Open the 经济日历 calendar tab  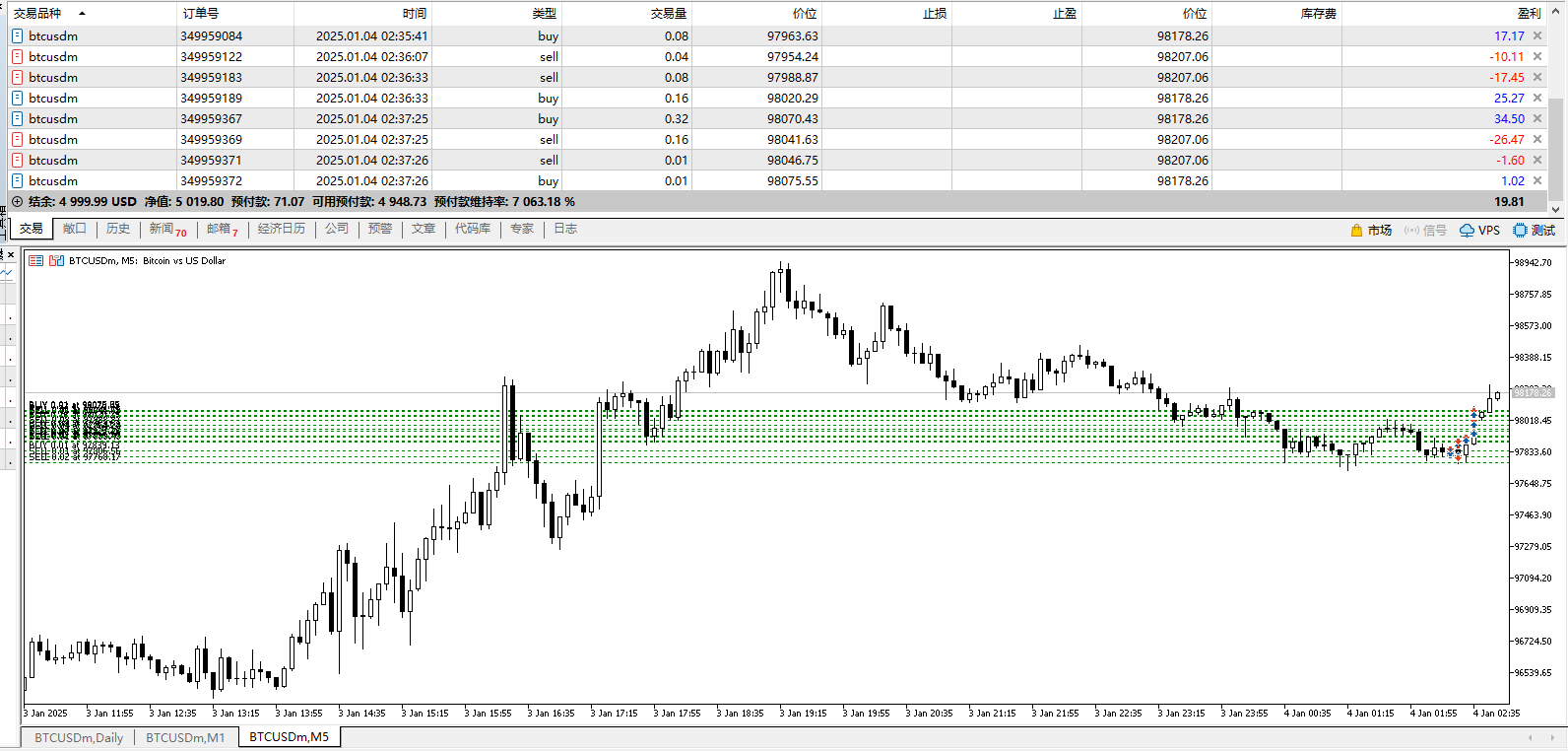(282, 229)
